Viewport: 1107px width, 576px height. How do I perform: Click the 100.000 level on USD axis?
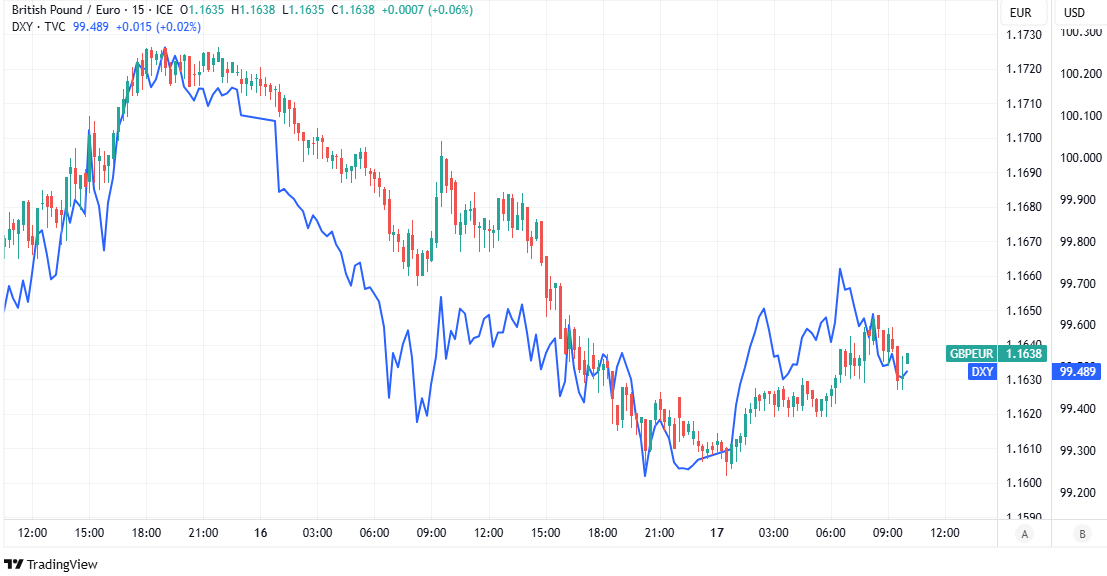coord(1080,158)
